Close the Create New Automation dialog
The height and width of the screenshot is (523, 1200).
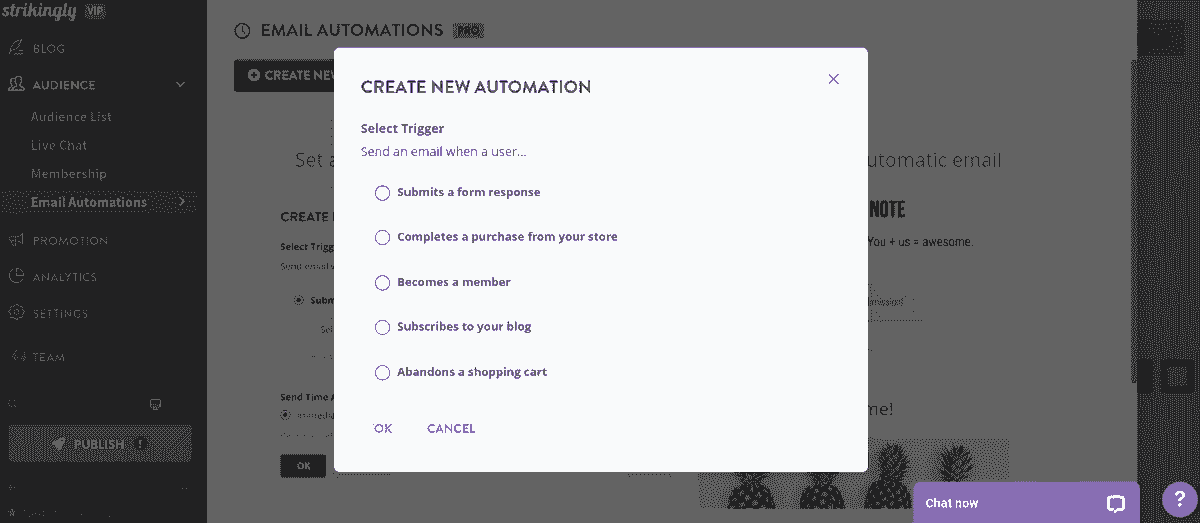[x=833, y=79]
